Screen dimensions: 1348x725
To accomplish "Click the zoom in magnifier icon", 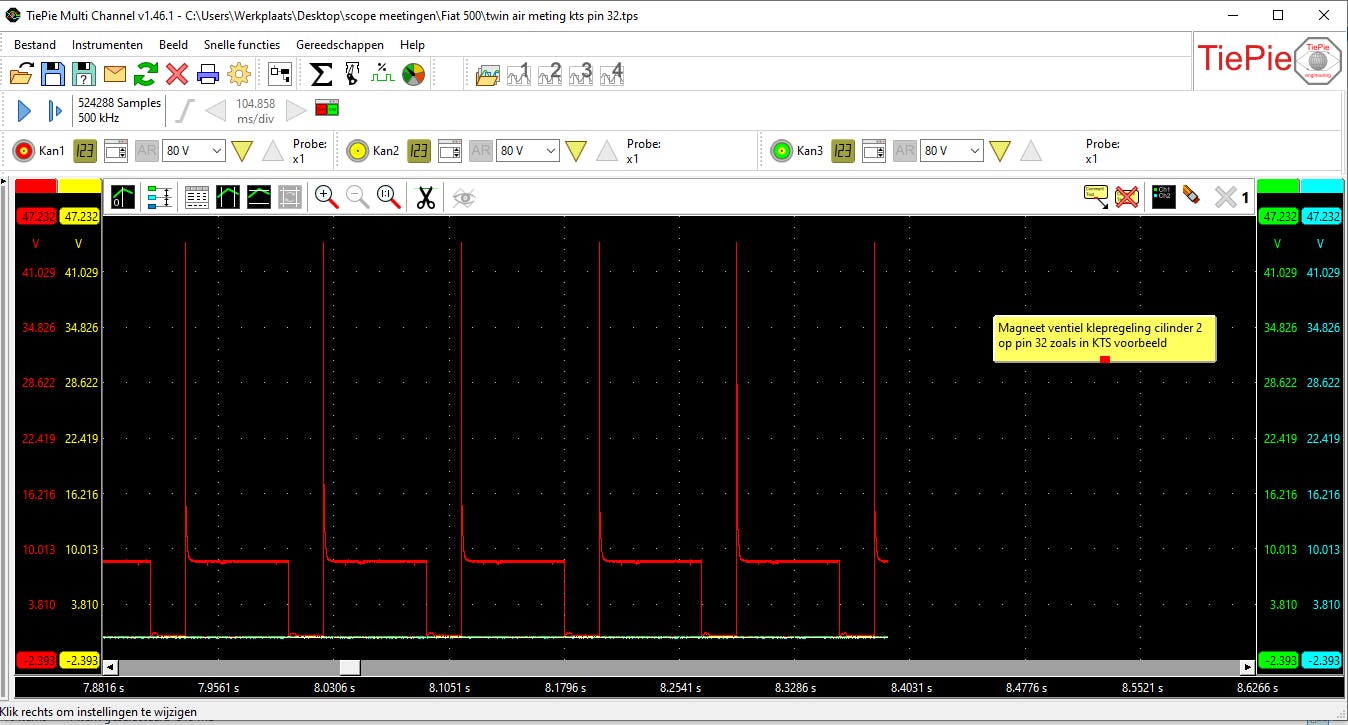I will (x=326, y=198).
